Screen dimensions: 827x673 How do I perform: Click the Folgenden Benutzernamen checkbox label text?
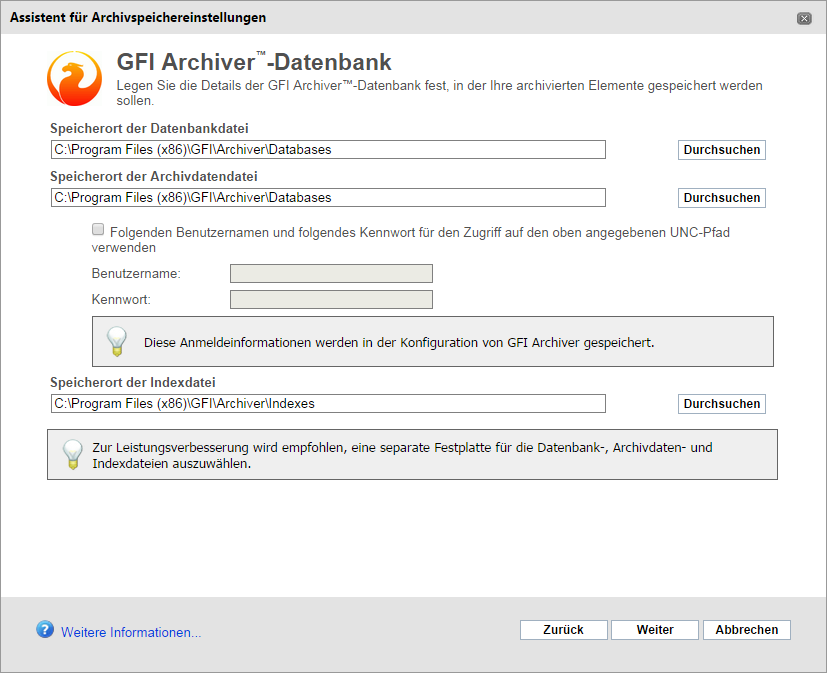pos(410,240)
